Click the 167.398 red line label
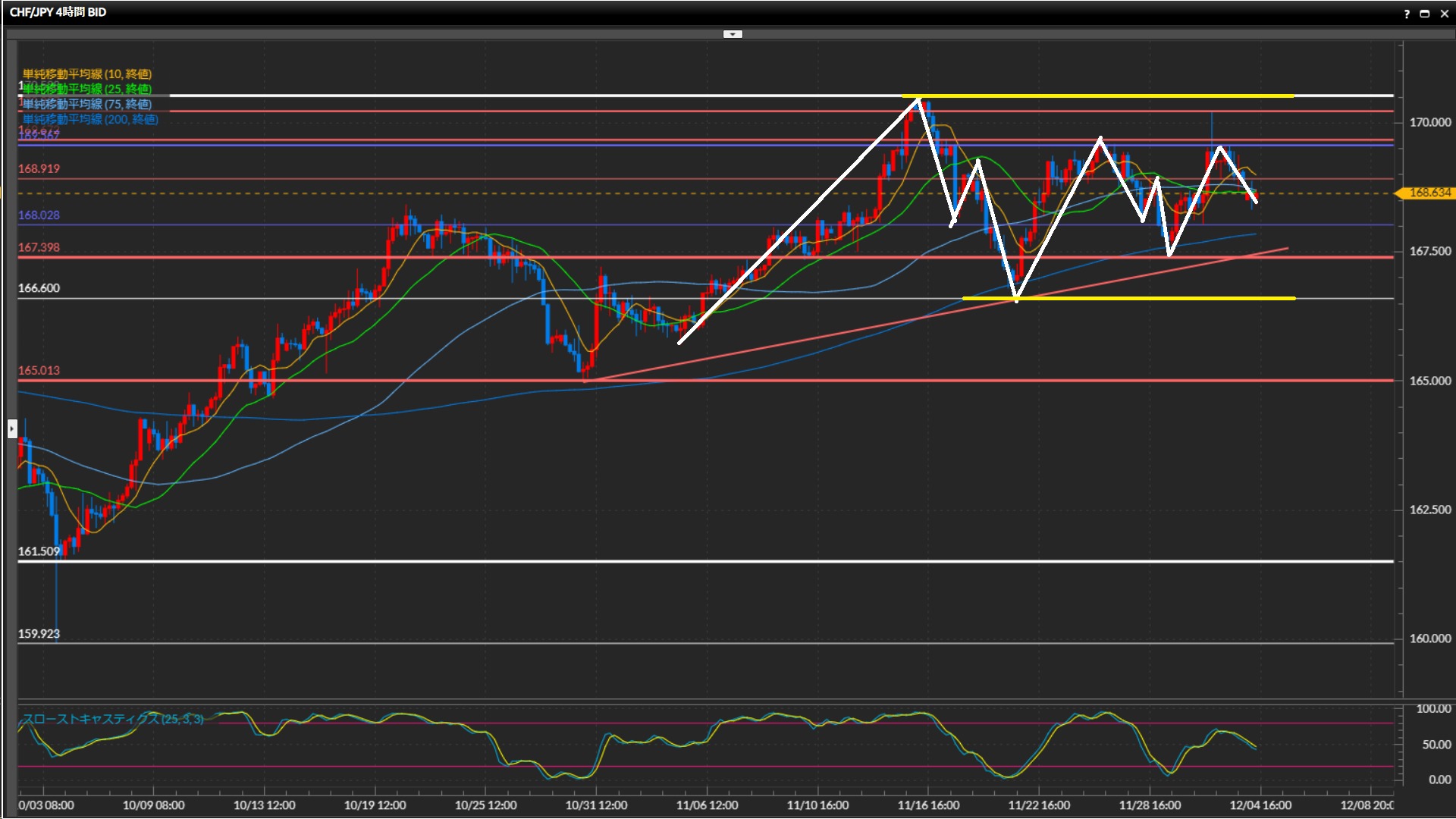Image resolution: width=1456 pixels, height=819 pixels. click(x=39, y=248)
